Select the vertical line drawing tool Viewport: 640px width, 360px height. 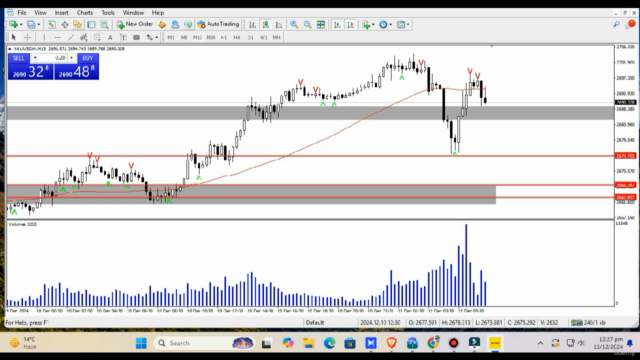tap(44, 37)
